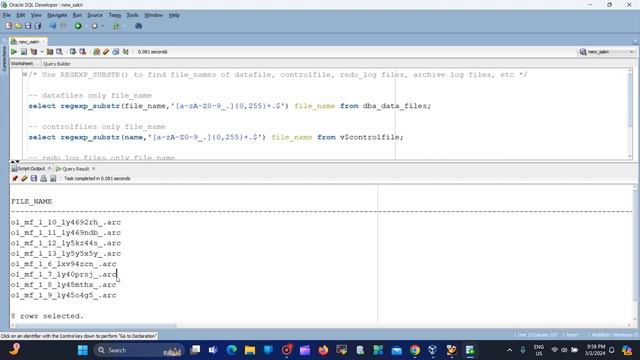The image size is (640, 360).
Task: Open the Query Result tab
Action: coord(72,169)
